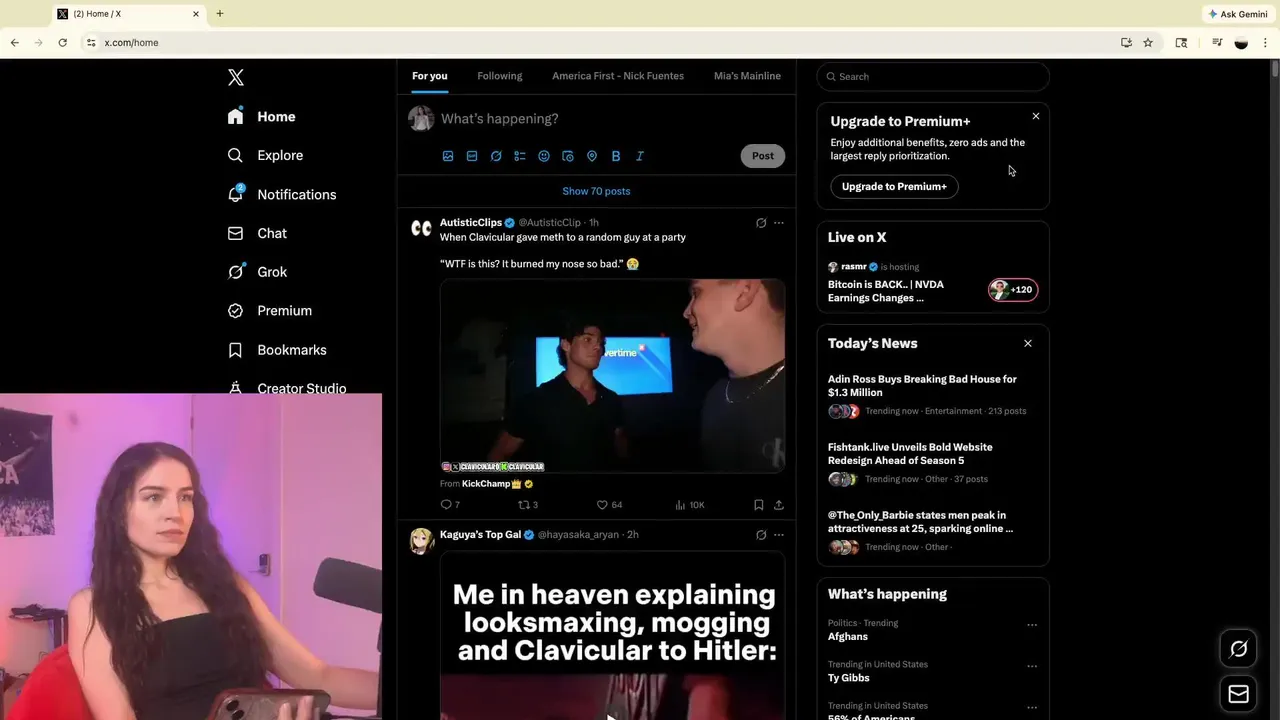Bookmark this page star icon
This screenshot has width=1280, height=720.
1148,43
